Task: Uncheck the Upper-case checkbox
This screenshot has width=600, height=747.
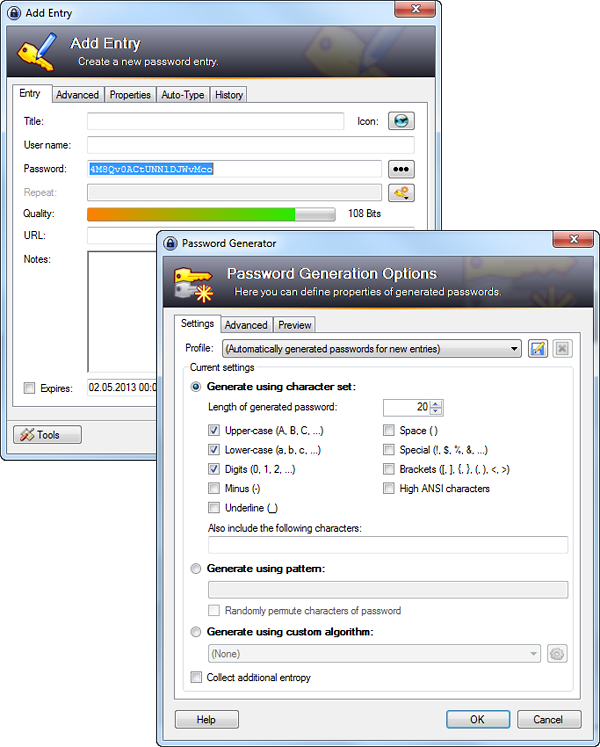Action: click(x=214, y=431)
